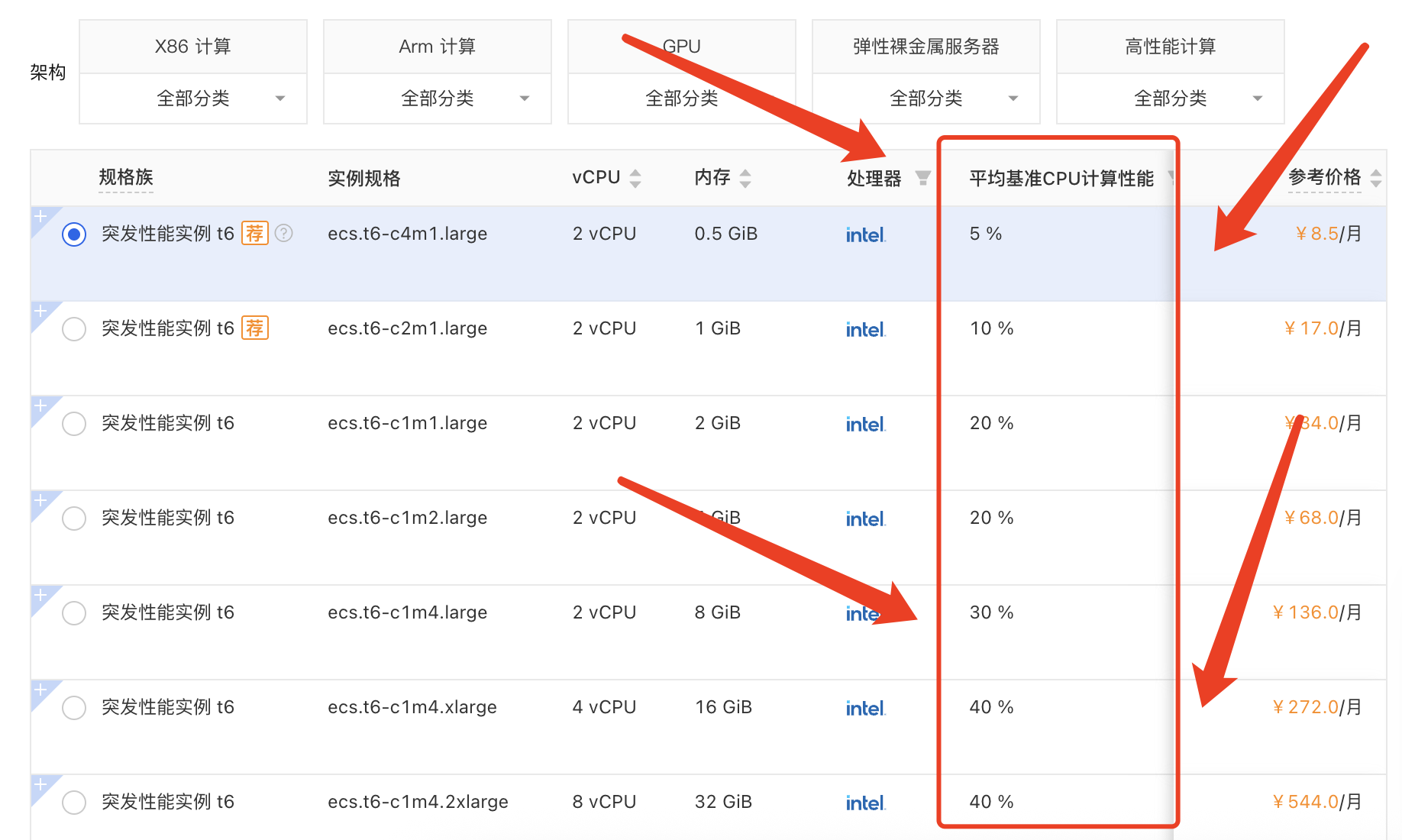Viewport: 1402px width, 840px height.
Task: Open 全部分类 dropdown under X86 计算
Action: click(x=192, y=99)
